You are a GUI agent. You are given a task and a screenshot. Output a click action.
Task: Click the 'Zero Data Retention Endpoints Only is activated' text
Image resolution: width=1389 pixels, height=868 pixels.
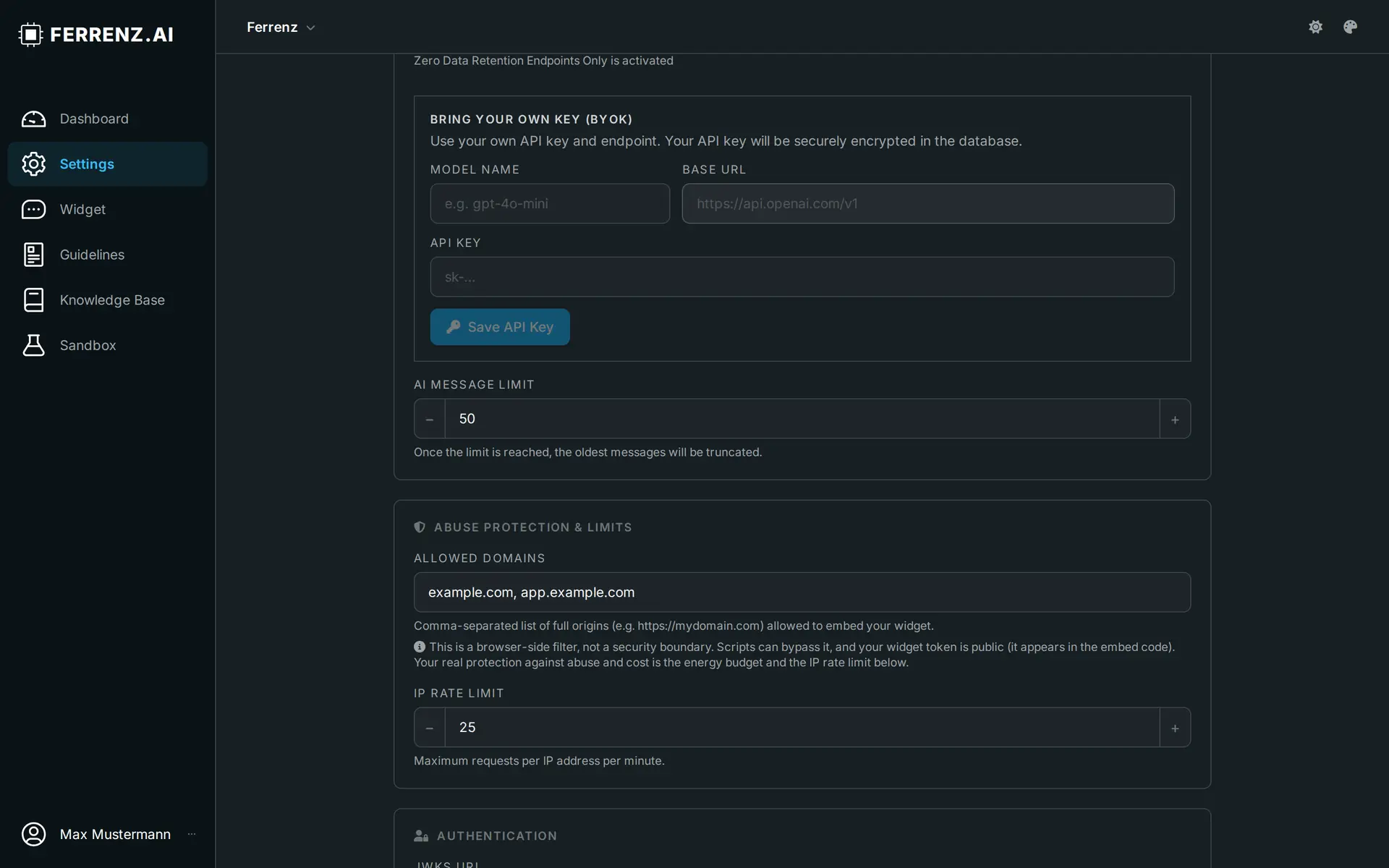[543, 61]
